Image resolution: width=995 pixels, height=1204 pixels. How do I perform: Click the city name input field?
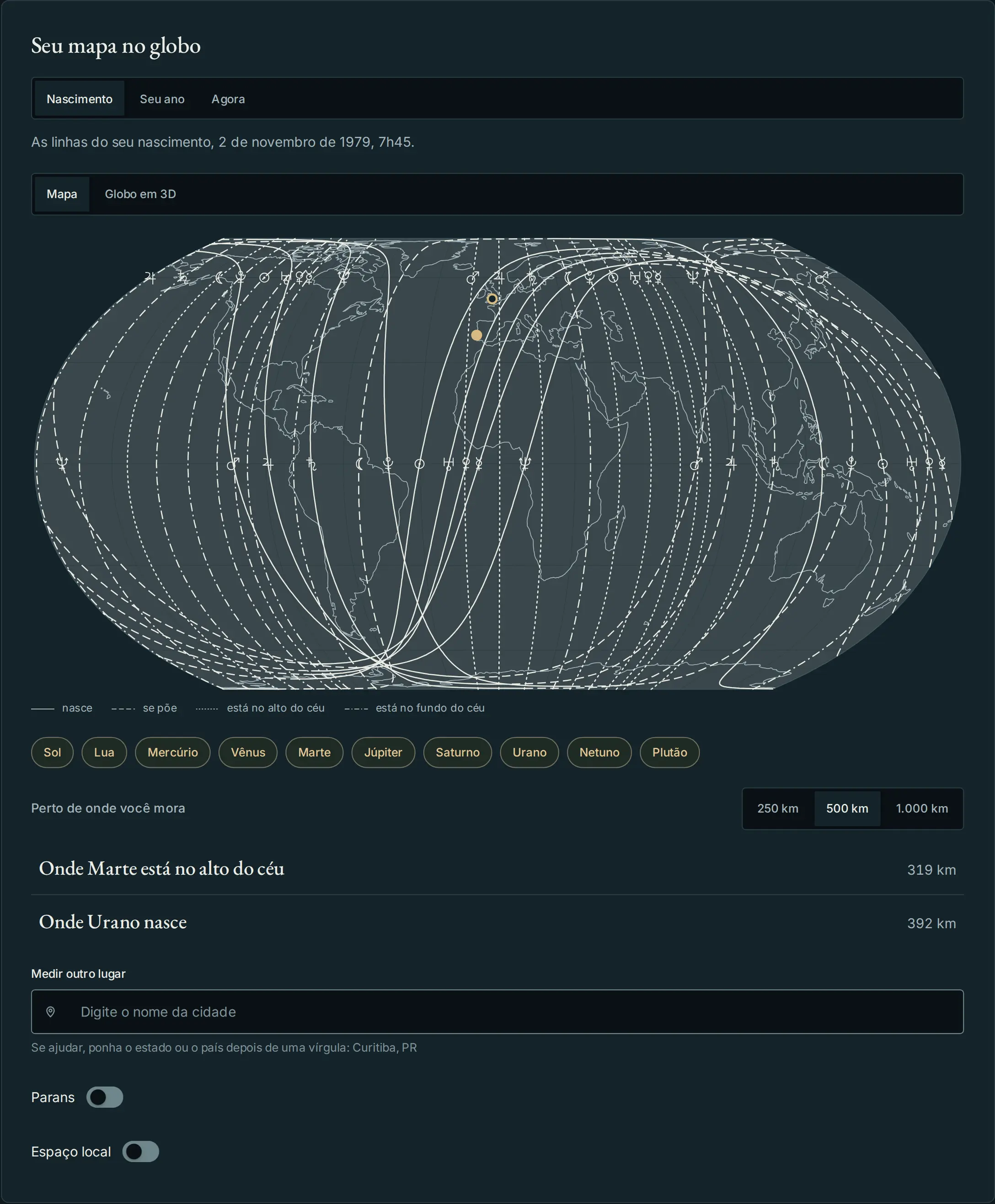pos(497,1012)
